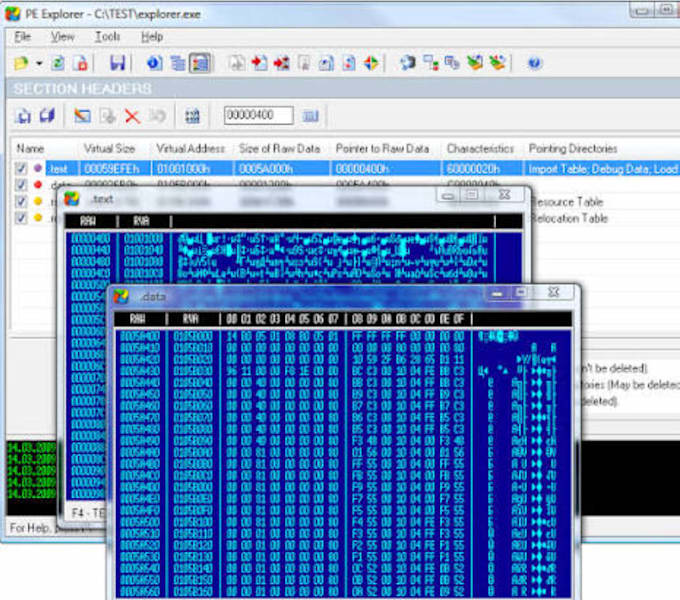This screenshot has width=680, height=600.
Task: Click the tree diagram tool icon with red box
Action: (431, 63)
